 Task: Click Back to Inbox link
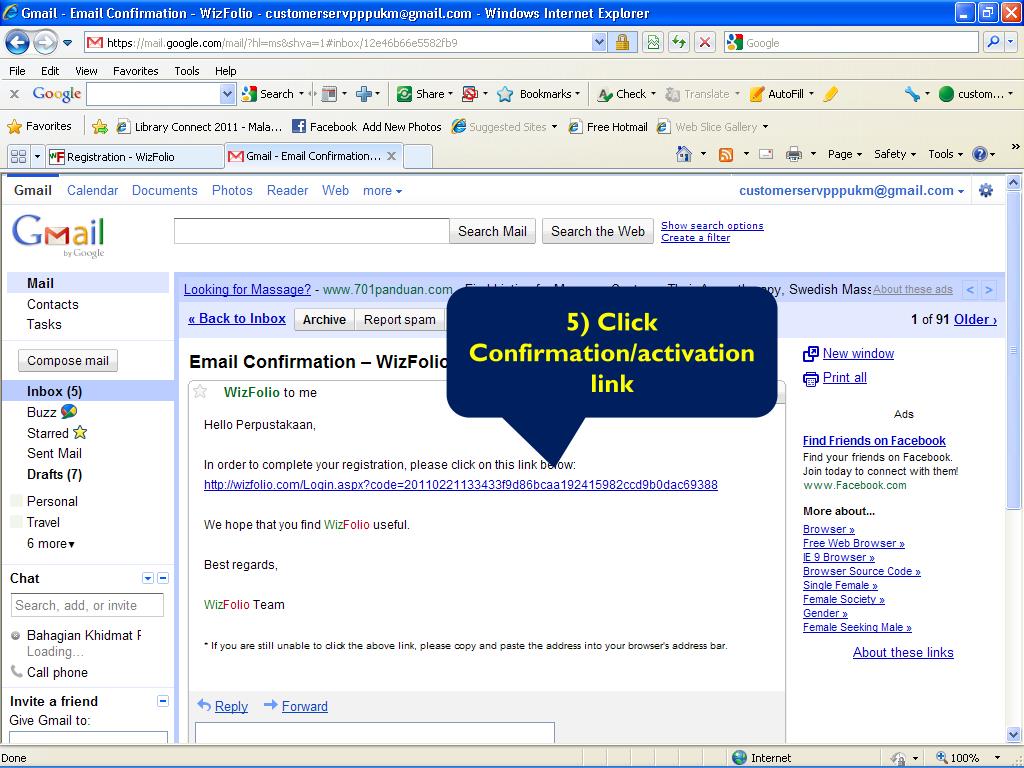(x=237, y=319)
